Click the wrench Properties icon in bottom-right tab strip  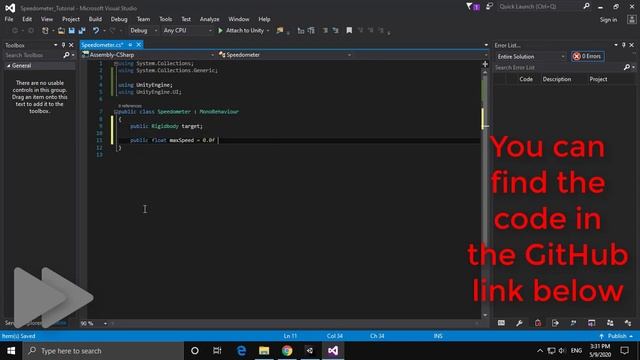click(x=519, y=323)
